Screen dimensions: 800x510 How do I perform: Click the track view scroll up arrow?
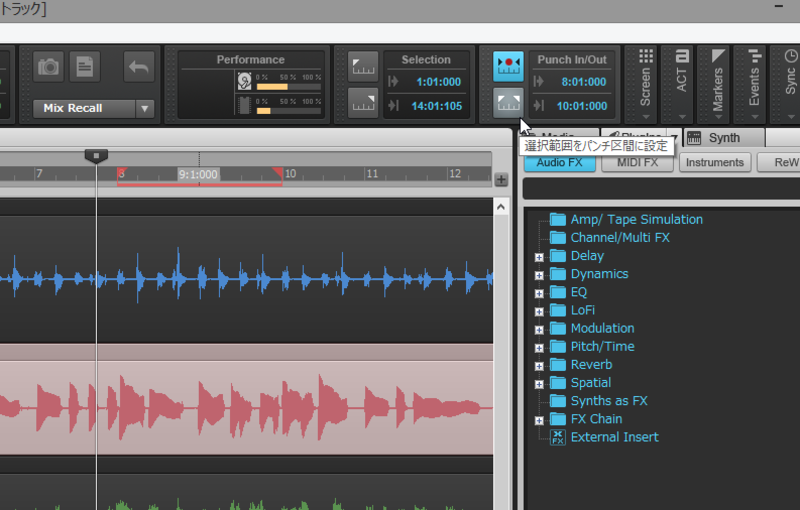501,207
